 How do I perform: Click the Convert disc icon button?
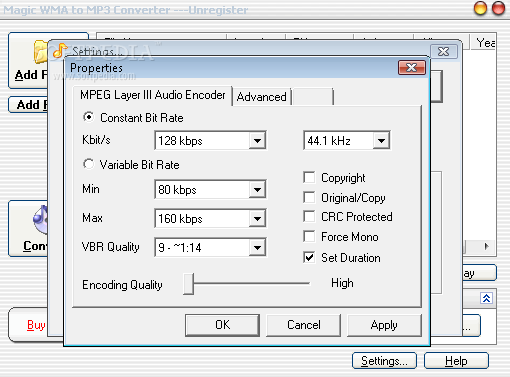click(x=29, y=228)
